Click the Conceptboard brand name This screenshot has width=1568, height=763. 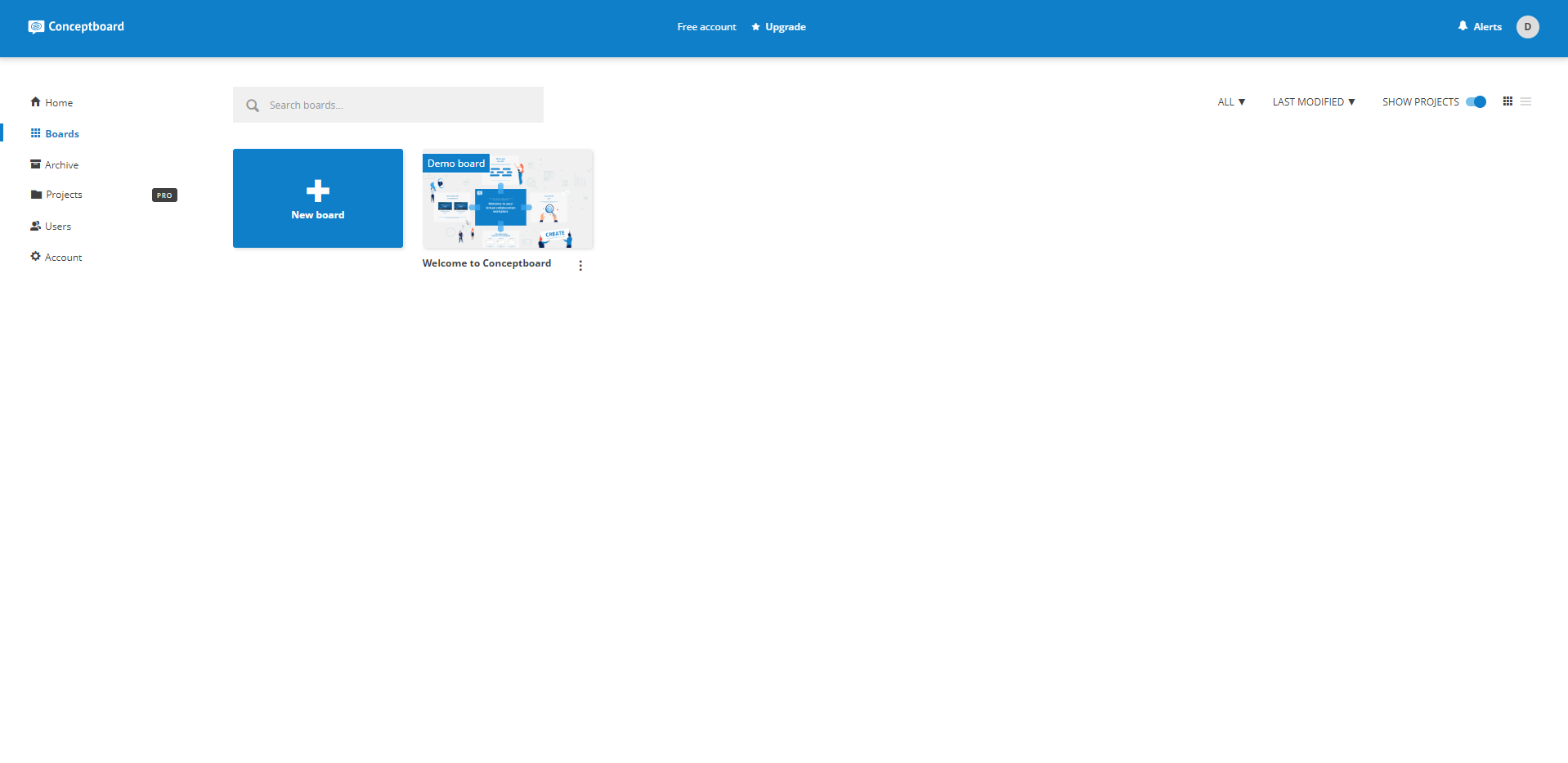[x=86, y=26]
